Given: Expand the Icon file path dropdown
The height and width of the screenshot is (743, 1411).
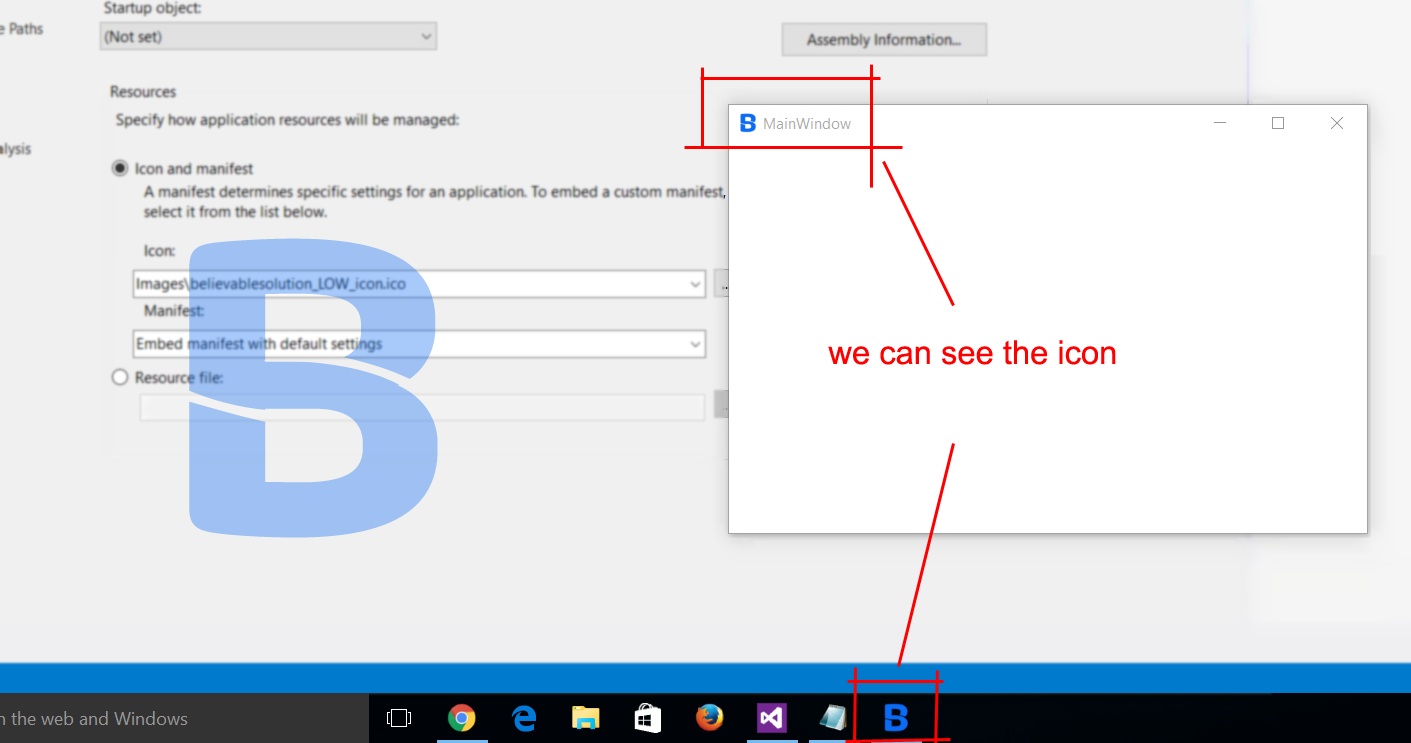Looking at the screenshot, I should pos(697,283).
